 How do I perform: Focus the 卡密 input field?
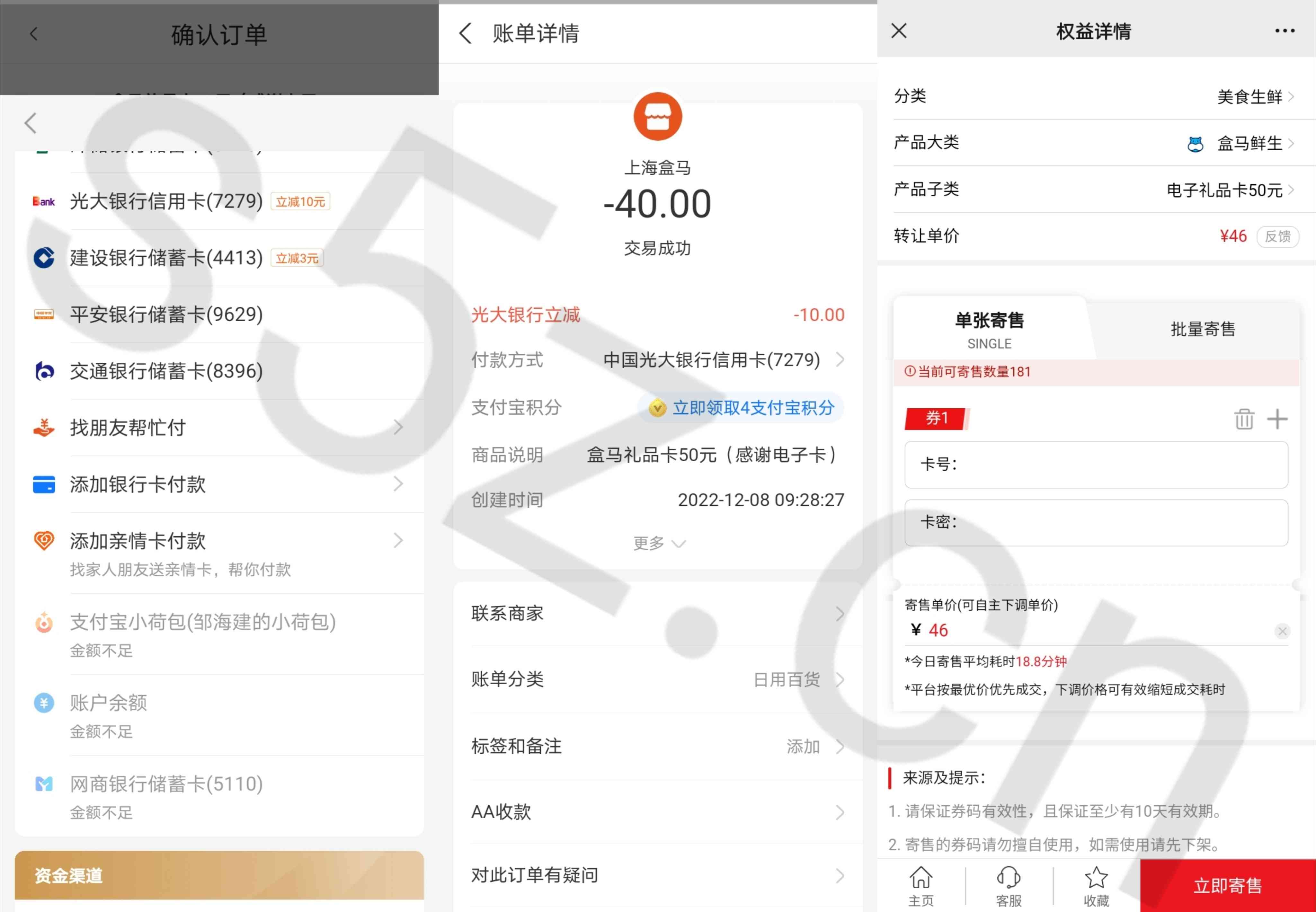coord(1096,523)
